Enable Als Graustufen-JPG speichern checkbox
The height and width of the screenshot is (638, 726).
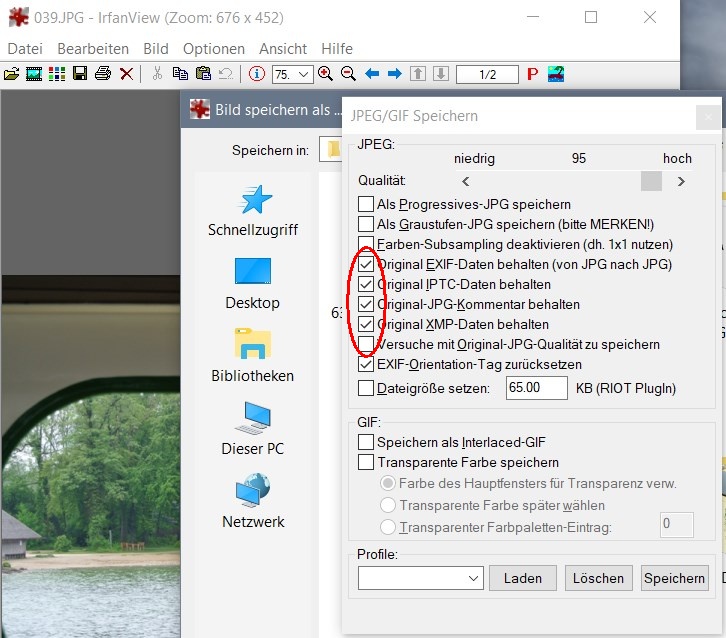(366, 224)
